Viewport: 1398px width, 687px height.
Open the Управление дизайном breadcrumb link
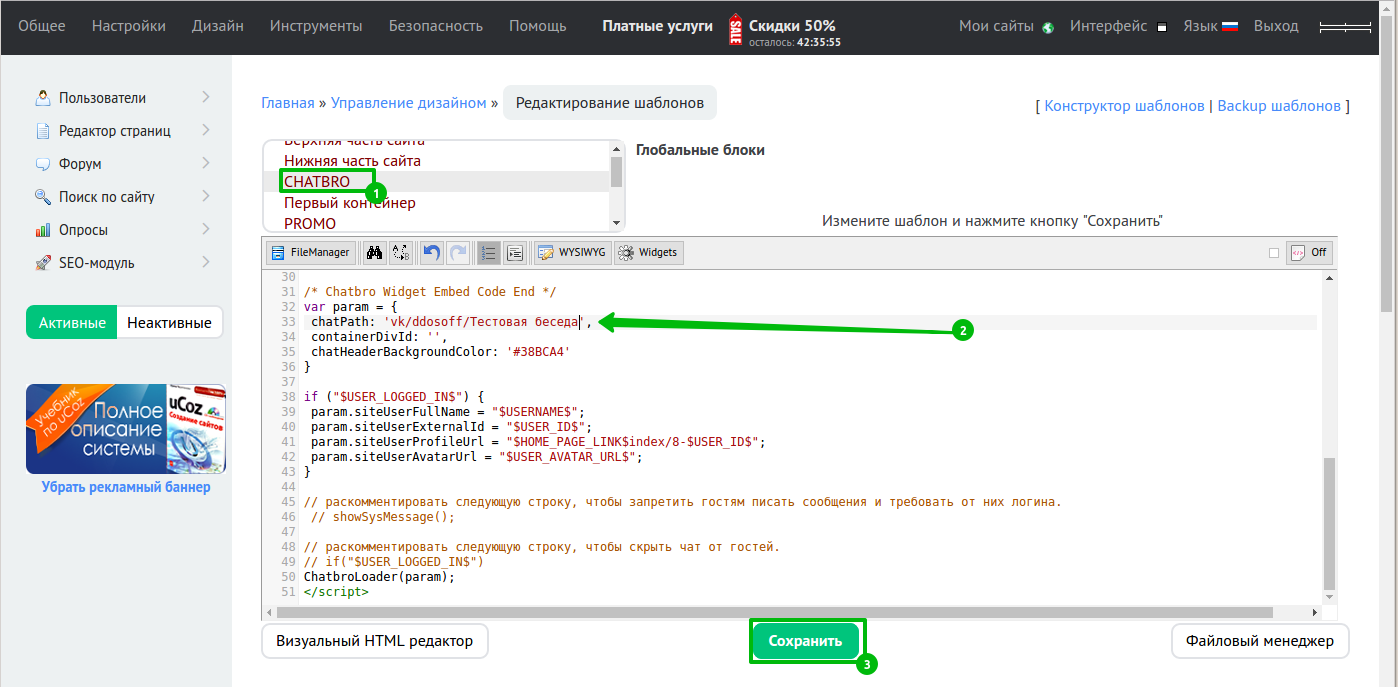(x=409, y=103)
